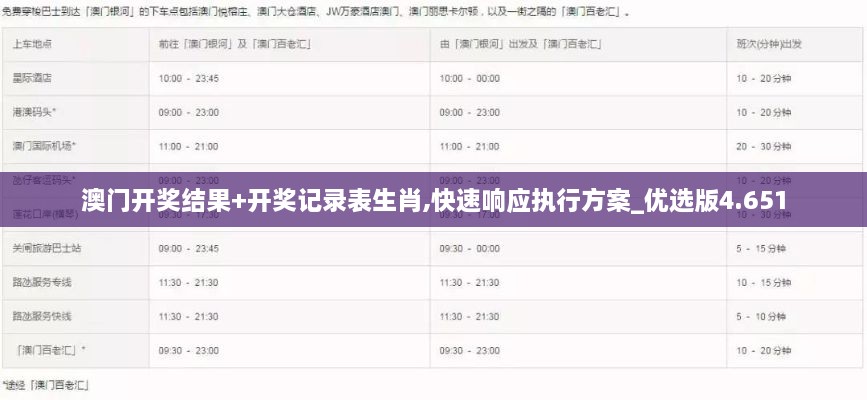Click the 前往「澳门银河」及「澳门百老汇」 column header
Viewport: 867px width, 400px height.
tap(234, 45)
